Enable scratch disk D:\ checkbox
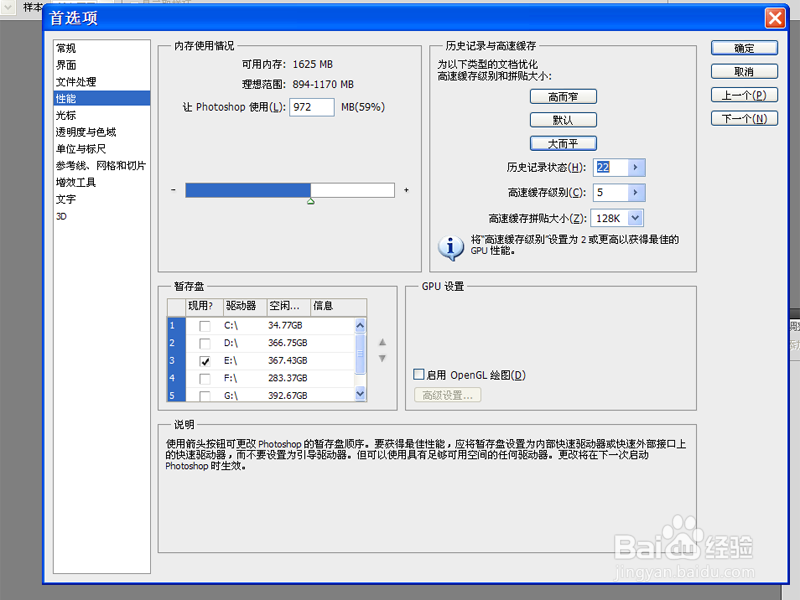Viewport: 800px width, 600px height. click(205, 343)
